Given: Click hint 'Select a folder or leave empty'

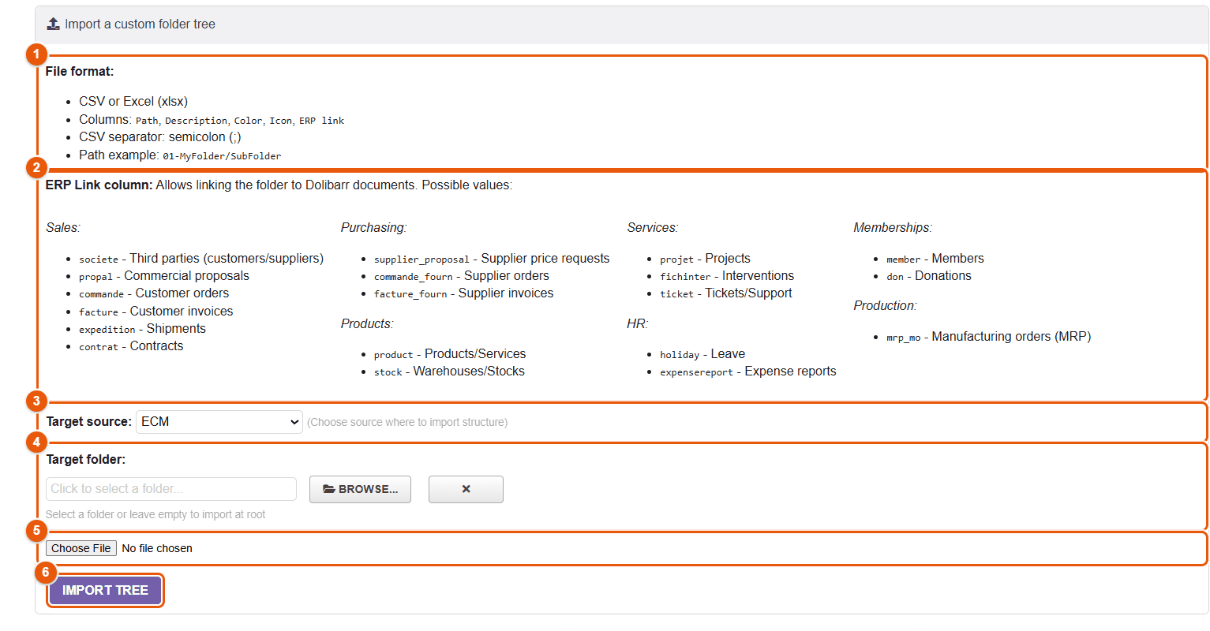Looking at the screenshot, I should (x=155, y=515).
